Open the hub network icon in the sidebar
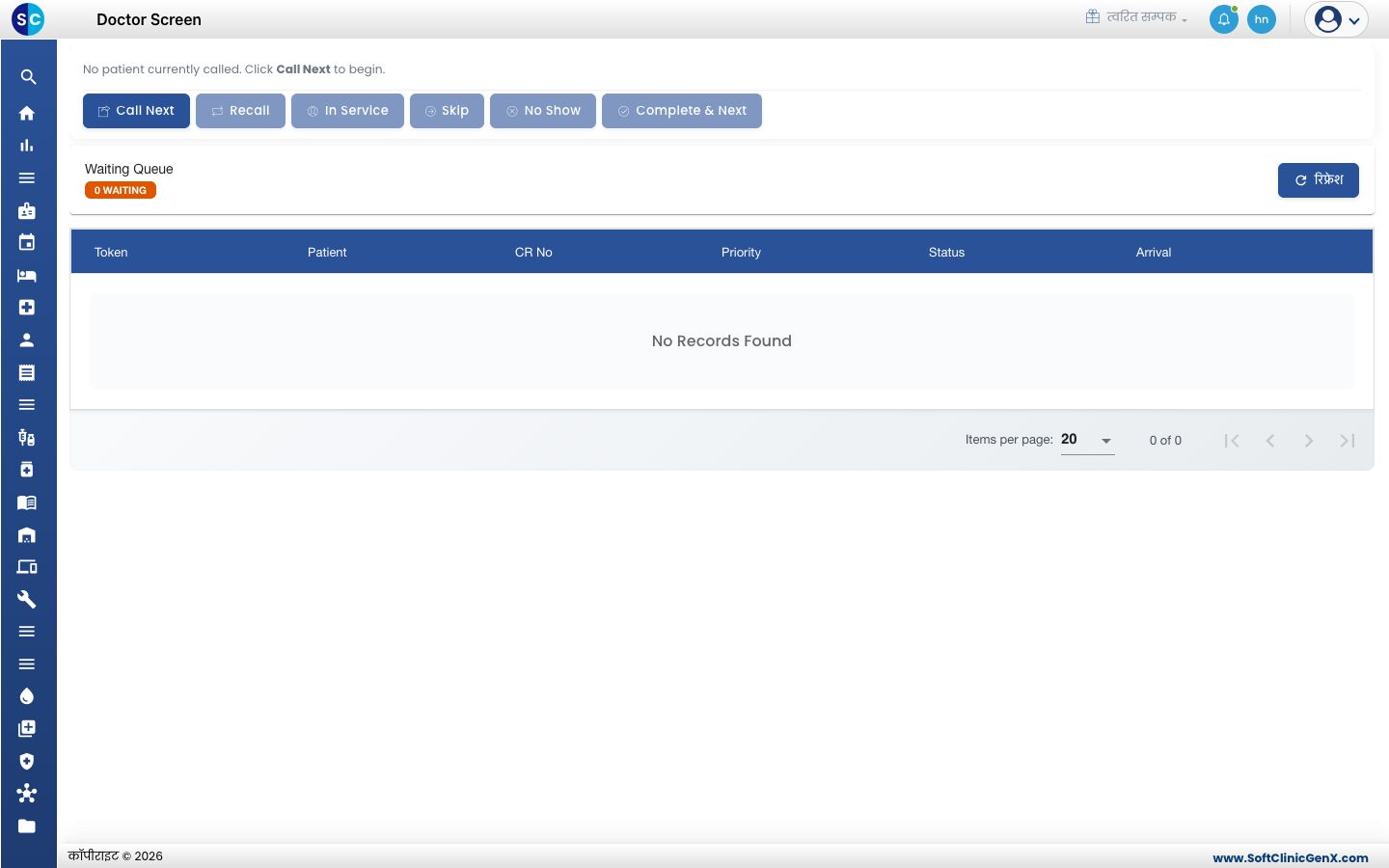The image size is (1389, 868). coord(27,794)
